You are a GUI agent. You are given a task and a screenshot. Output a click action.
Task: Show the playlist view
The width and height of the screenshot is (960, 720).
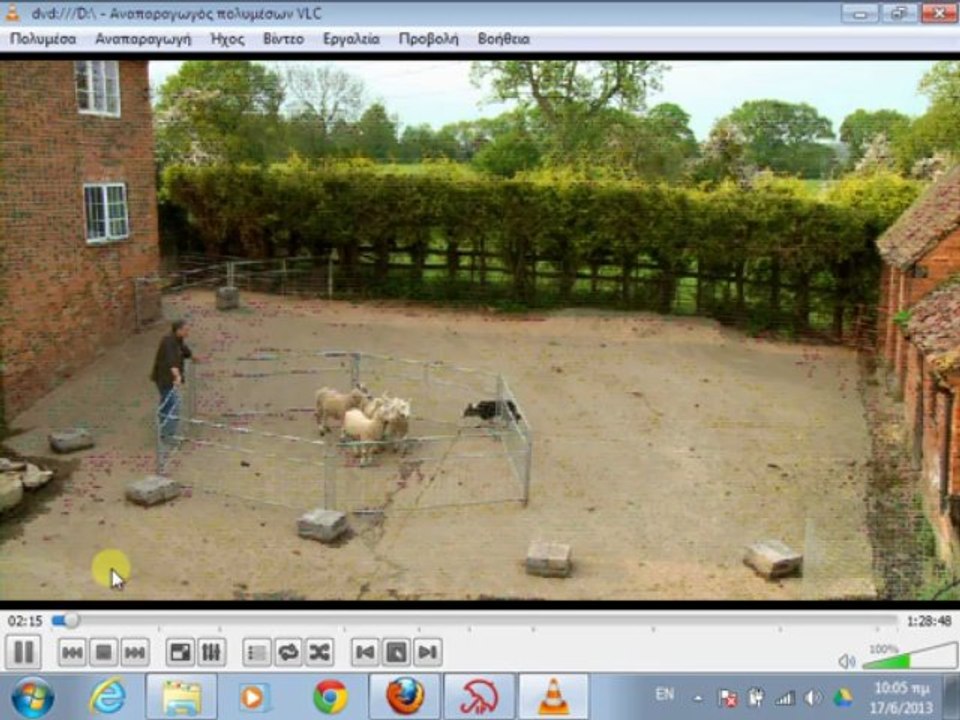click(257, 653)
